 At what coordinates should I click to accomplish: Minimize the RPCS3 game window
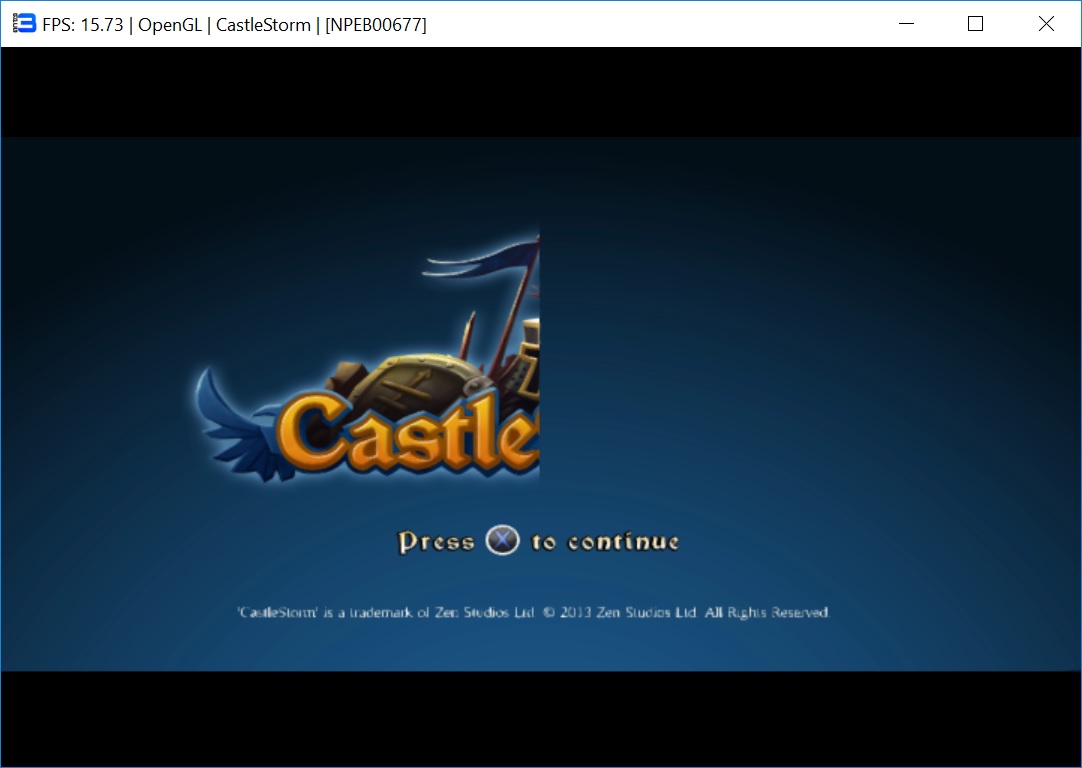[907, 24]
